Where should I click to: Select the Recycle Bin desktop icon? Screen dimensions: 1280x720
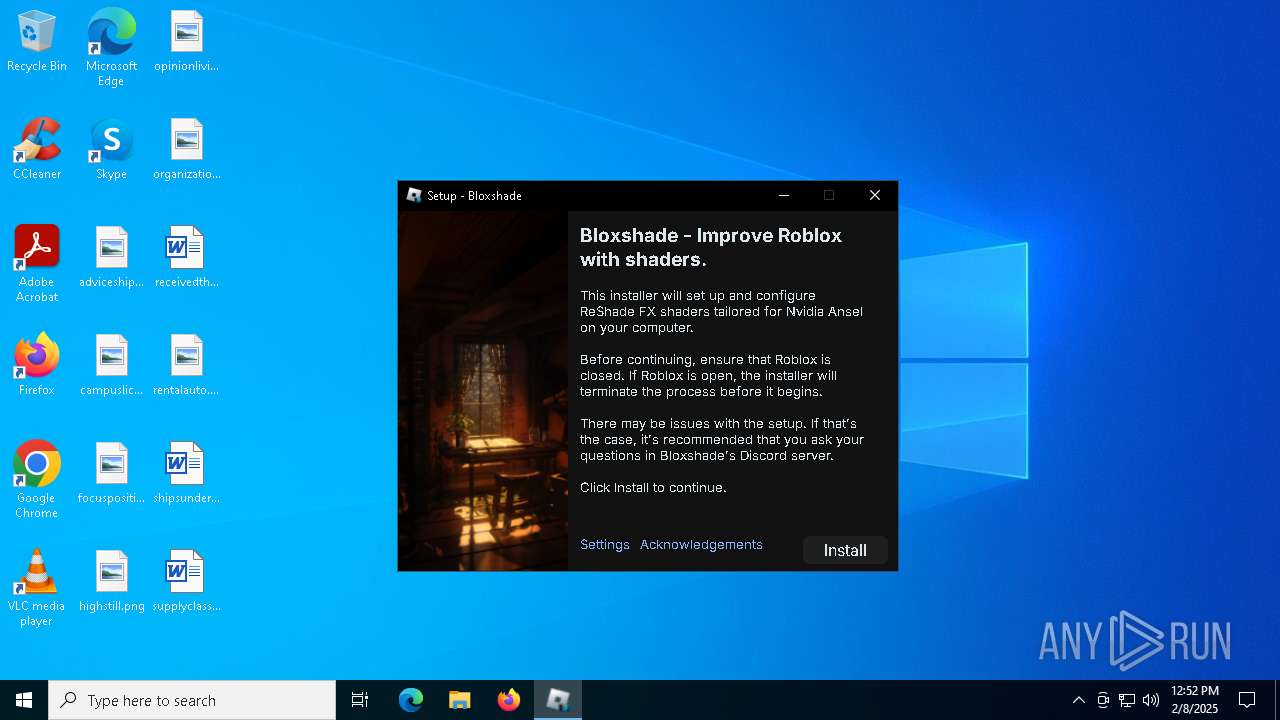pyautogui.click(x=37, y=42)
